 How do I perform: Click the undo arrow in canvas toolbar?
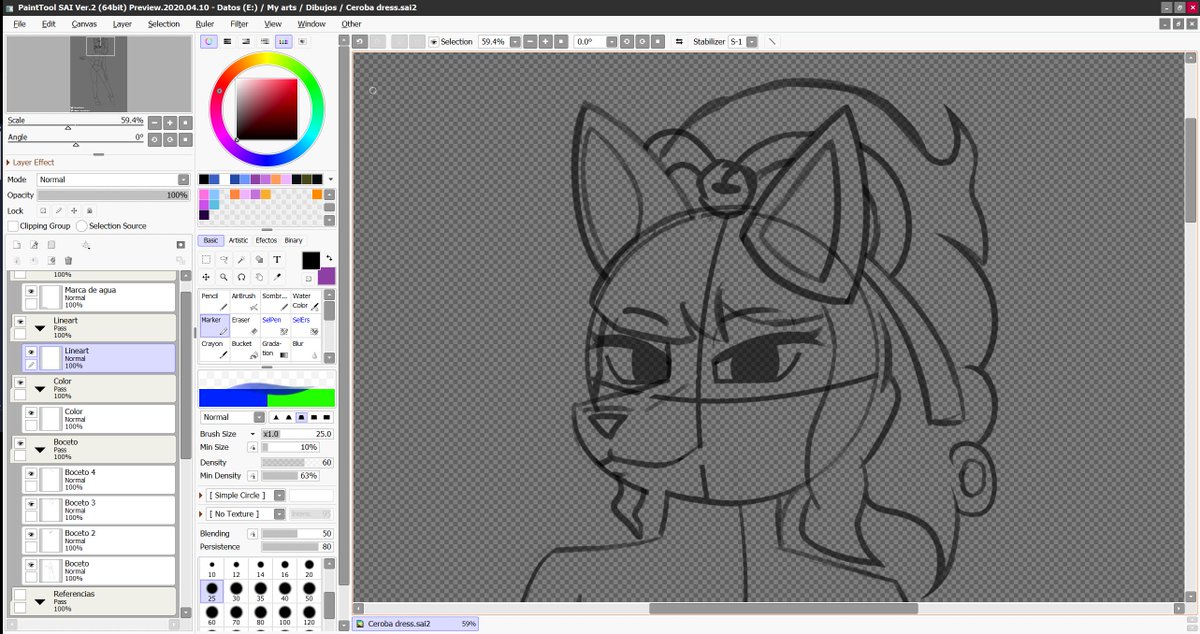(359, 42)
